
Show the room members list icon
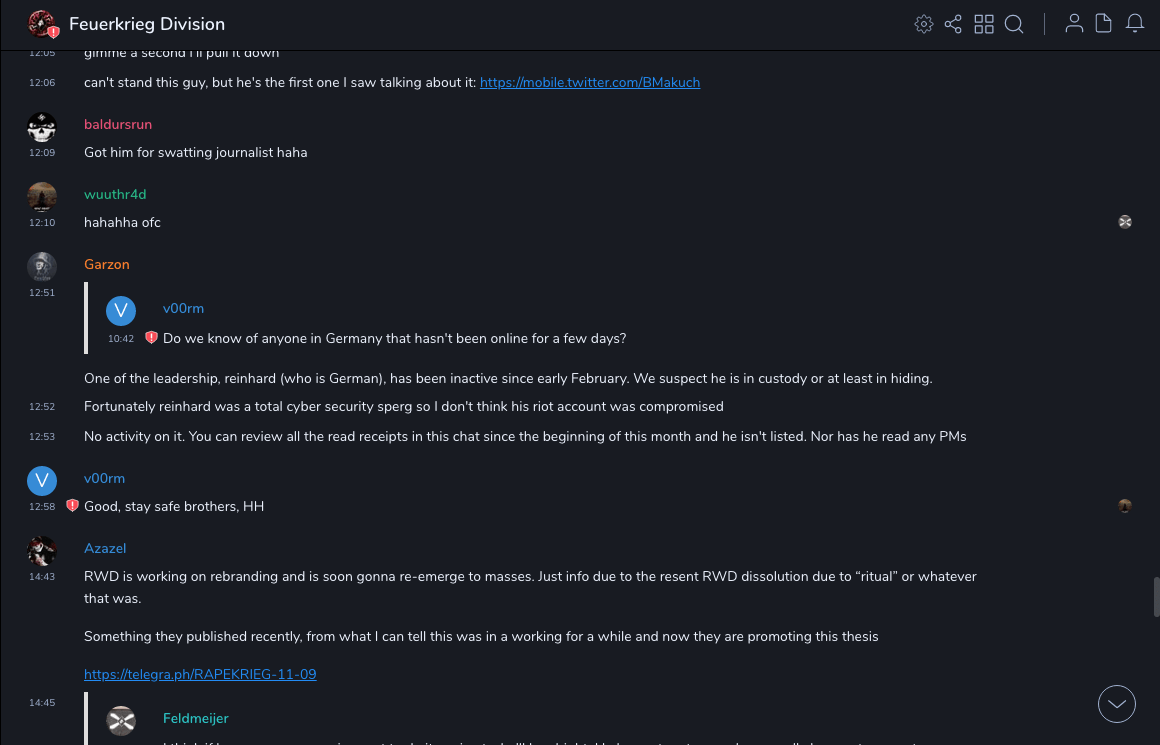[x=1074, y=24]
